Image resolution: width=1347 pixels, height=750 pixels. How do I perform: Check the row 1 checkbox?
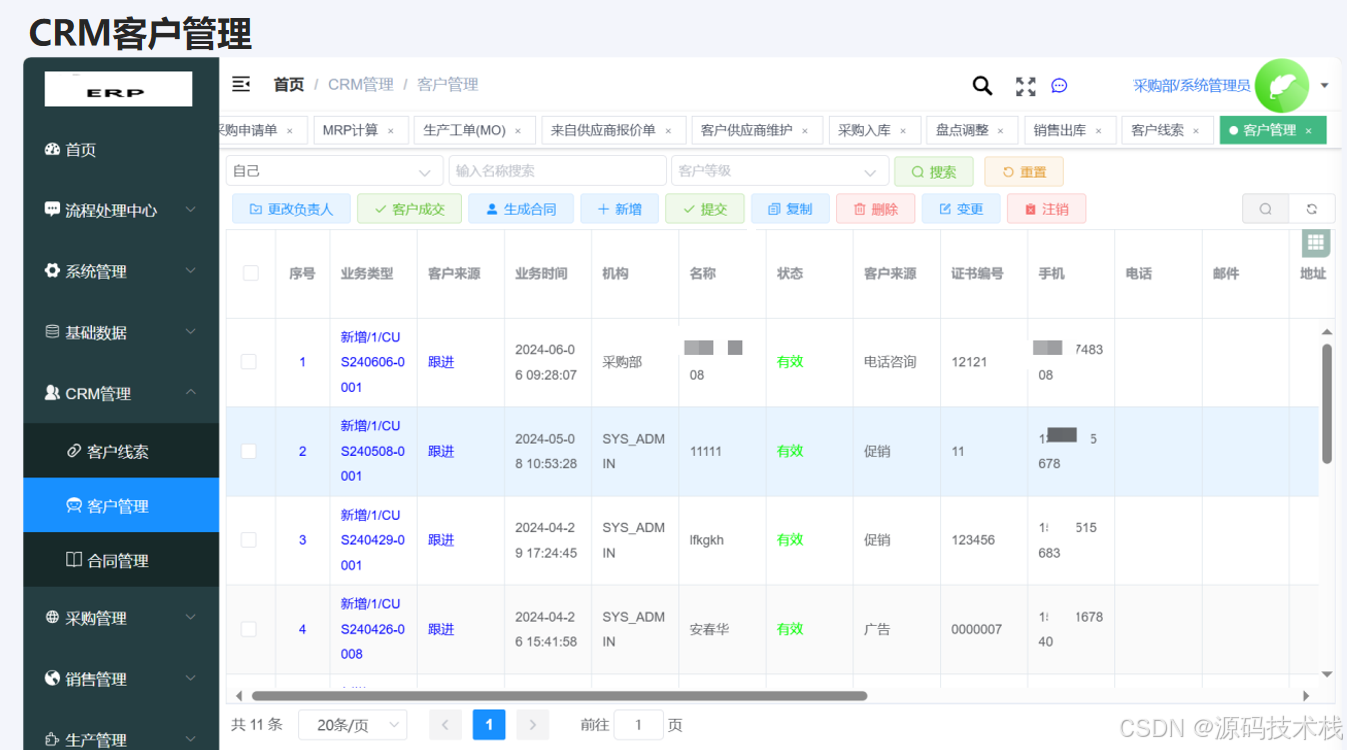[x=249, y=362]
